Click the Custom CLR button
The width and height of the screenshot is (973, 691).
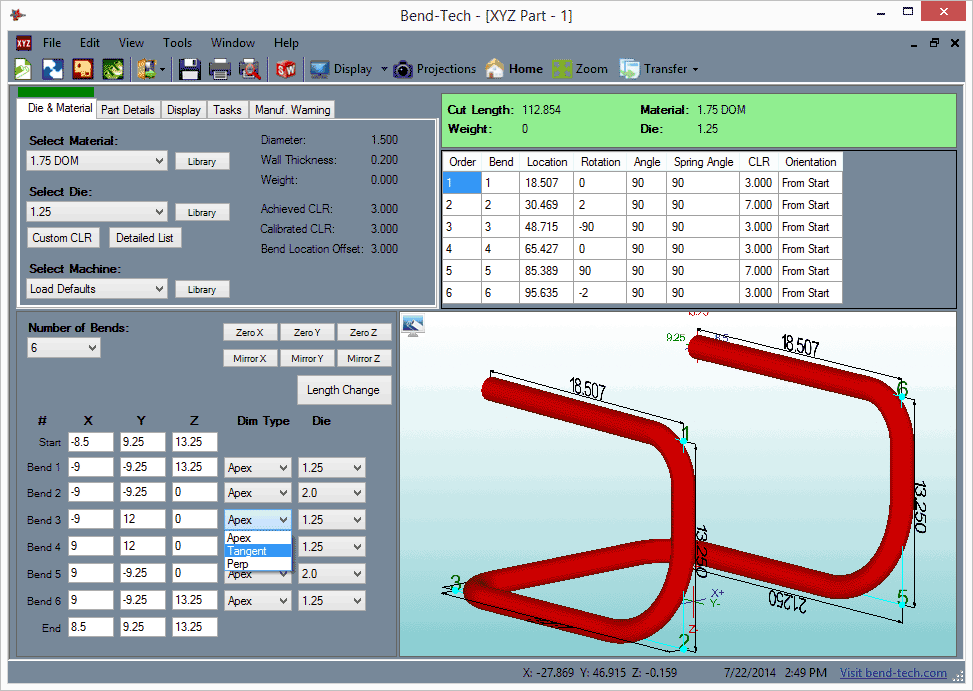[63, 237]
